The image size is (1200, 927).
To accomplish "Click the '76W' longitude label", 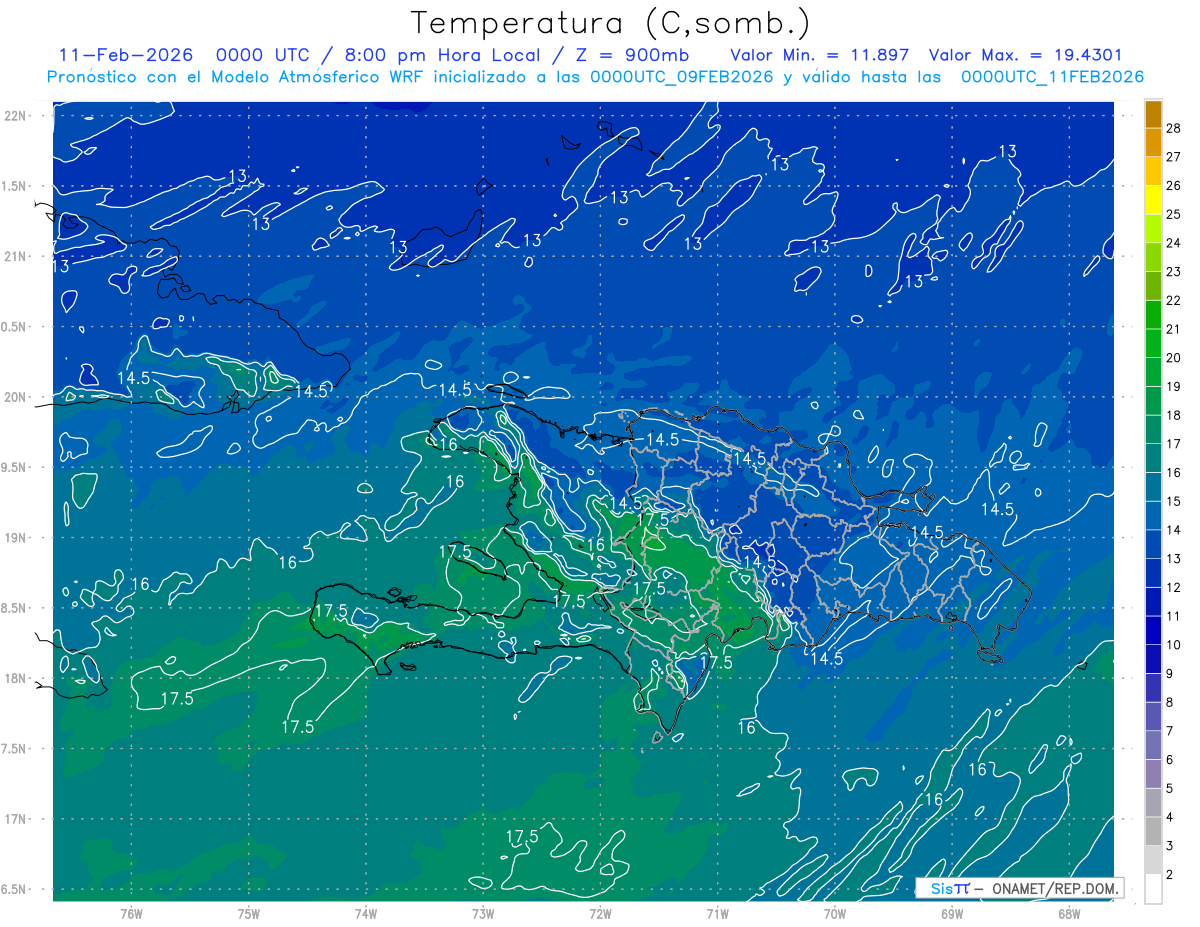I will (x=131, y=914).
